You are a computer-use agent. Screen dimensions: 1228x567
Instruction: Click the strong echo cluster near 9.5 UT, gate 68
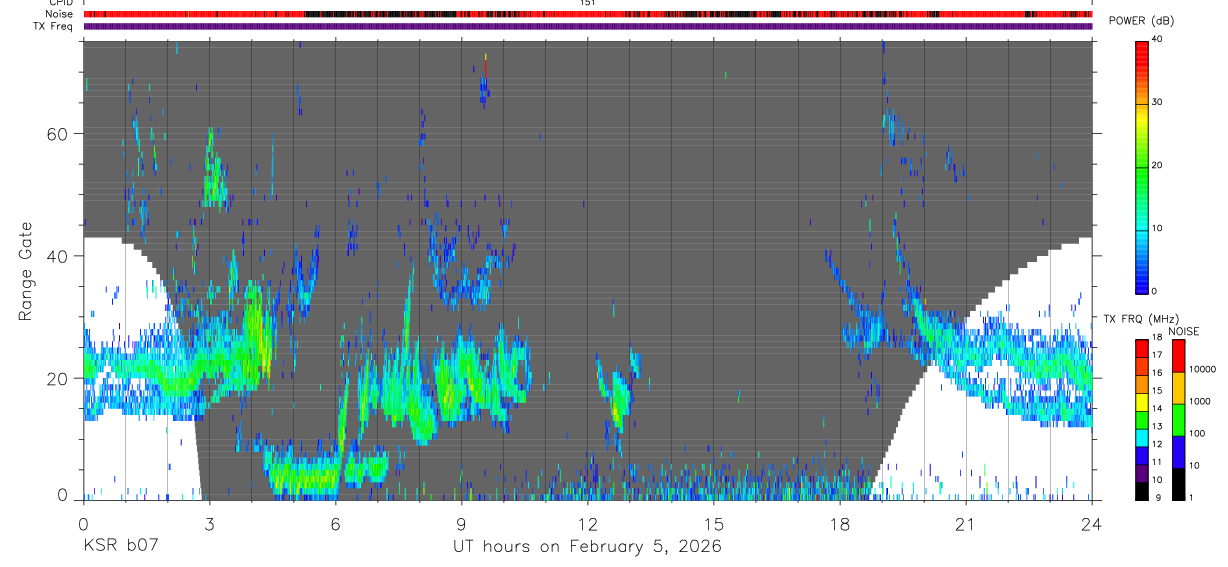484,90
